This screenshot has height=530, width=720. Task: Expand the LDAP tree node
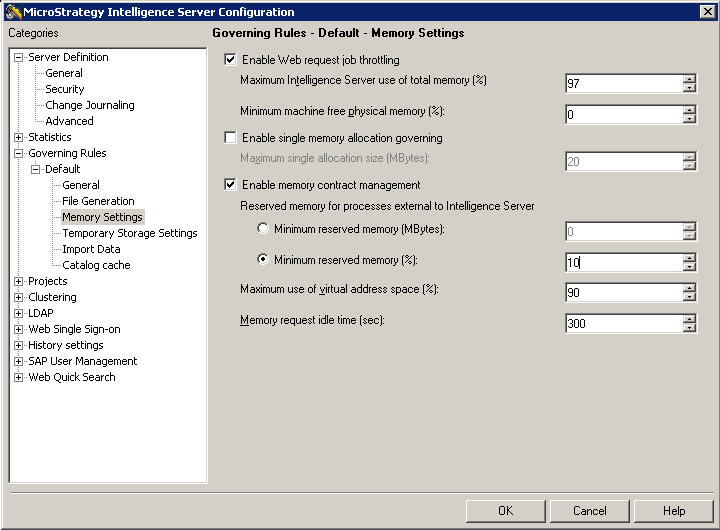[x=18, y=314]
